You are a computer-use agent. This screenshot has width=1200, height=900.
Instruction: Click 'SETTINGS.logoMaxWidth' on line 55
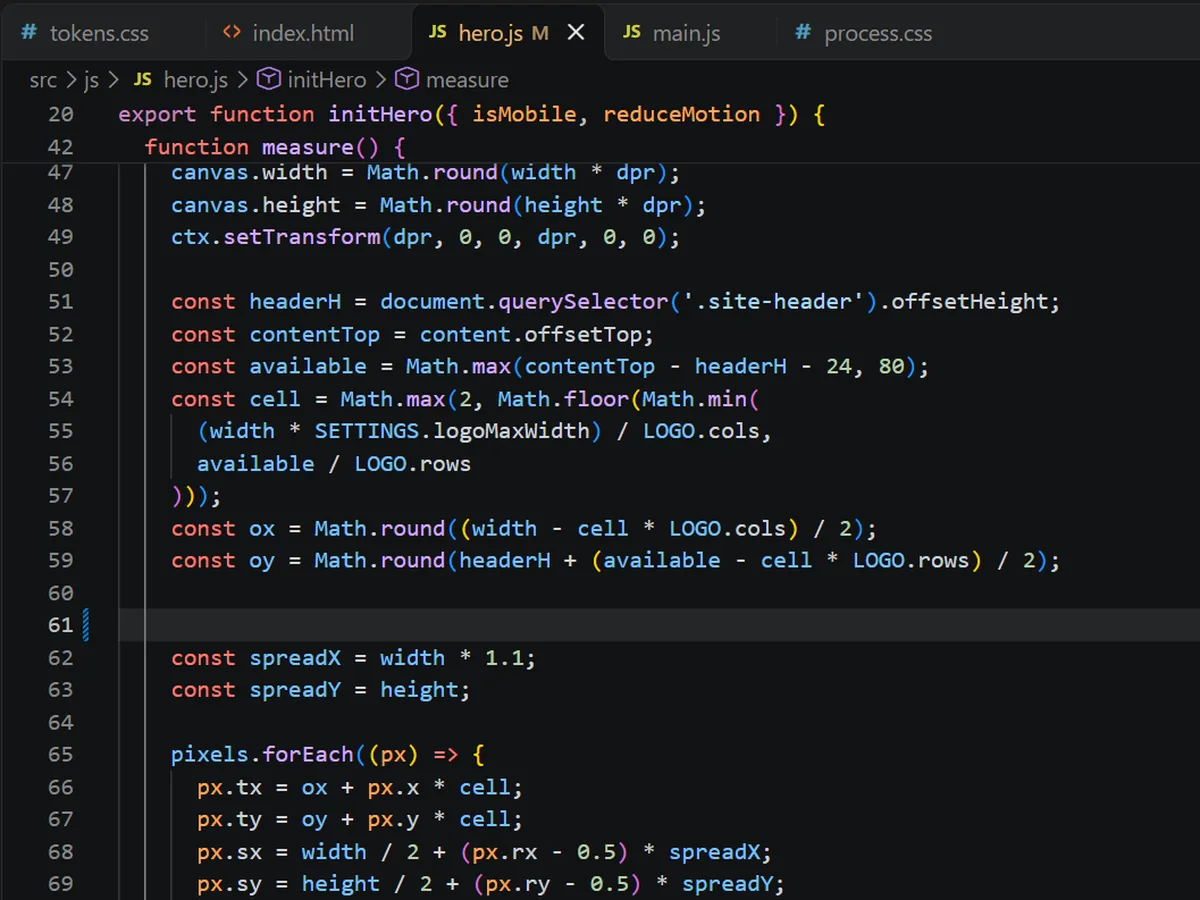[x=452, y=431]
